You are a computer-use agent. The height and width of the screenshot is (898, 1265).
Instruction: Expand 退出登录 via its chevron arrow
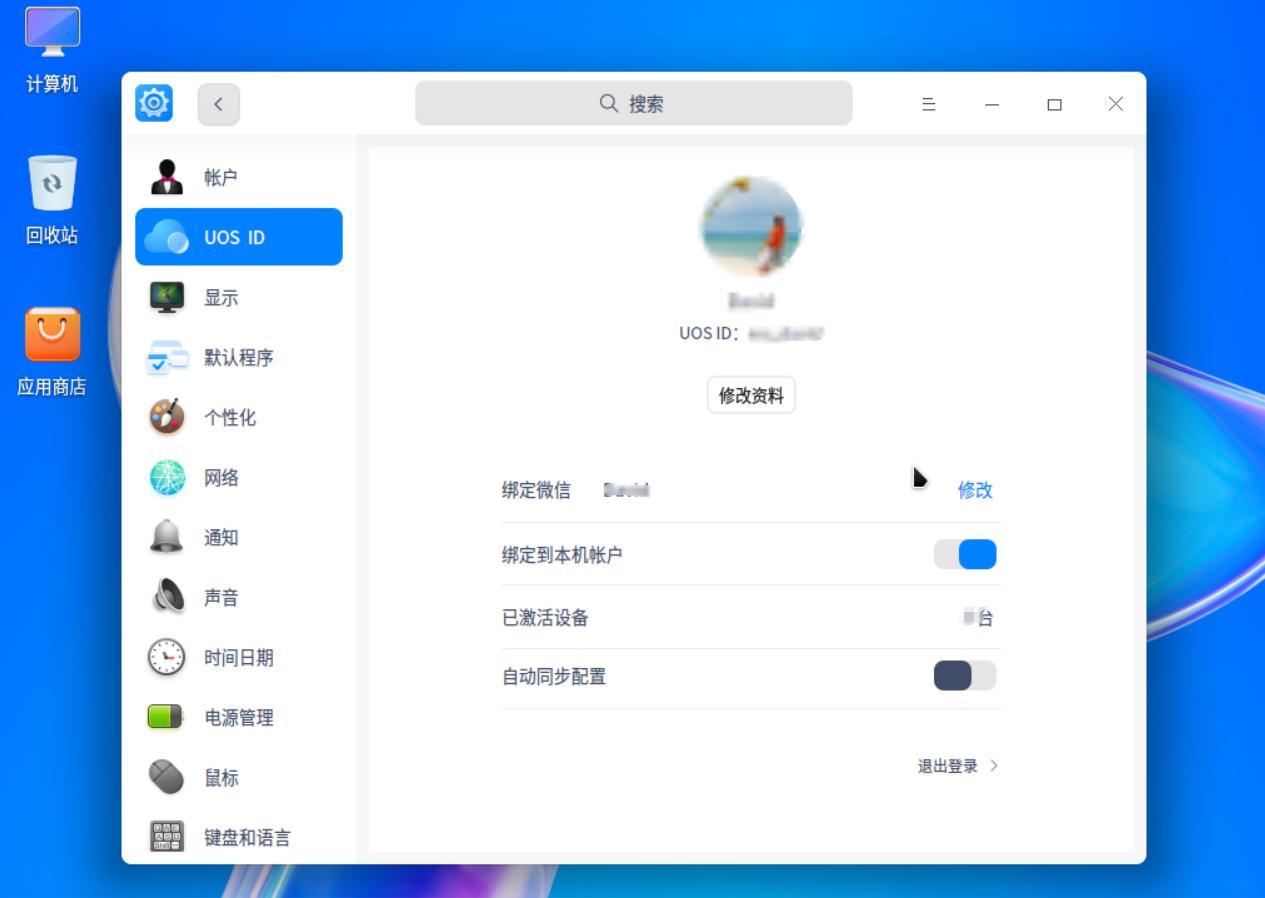tap(994, 766)
